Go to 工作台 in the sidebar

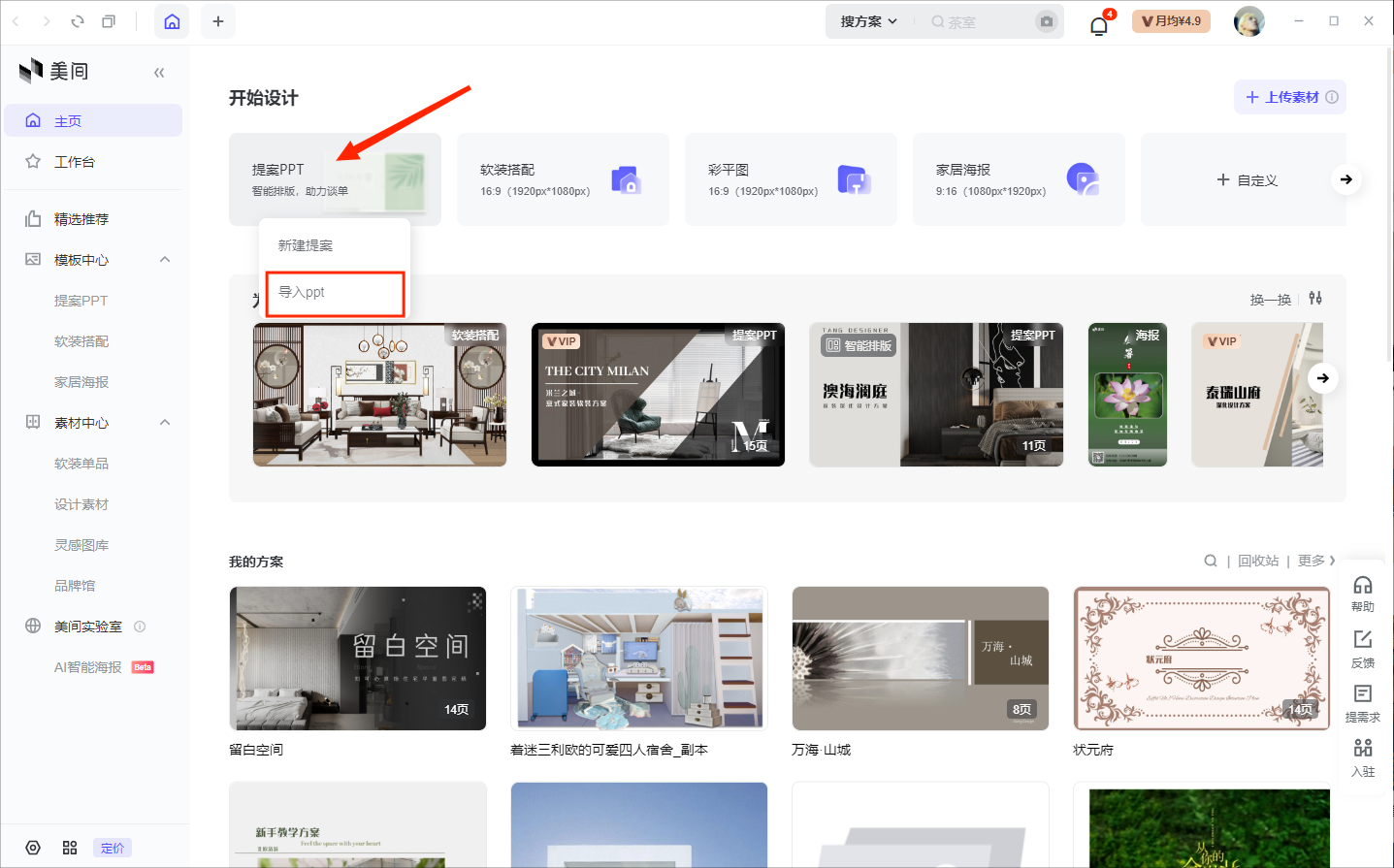click(75, 162)
